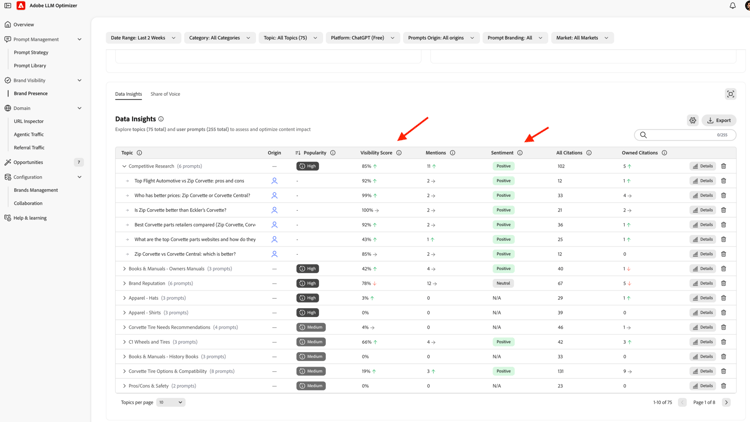Expand Corvette Tire Needs Recommendations topic
The height and width of the screenshot is (422, 750).
click(124, 328)
